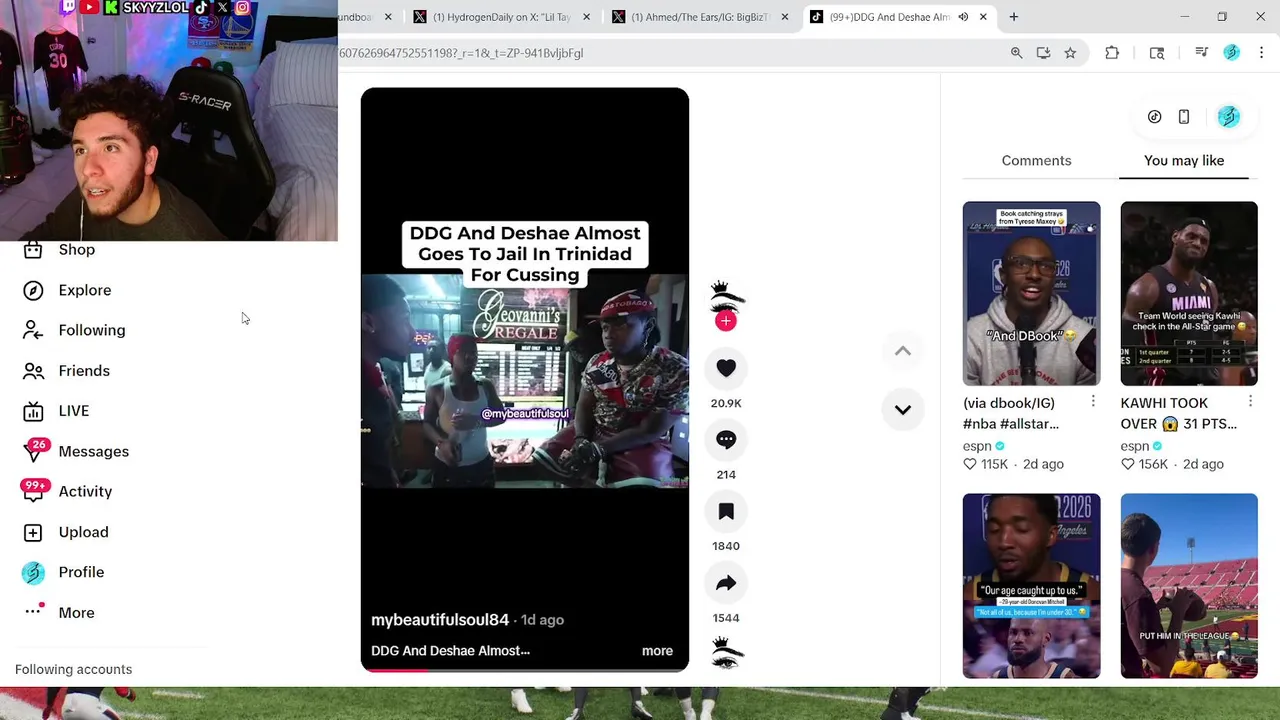The image size is (1280, 720).
Task: Open the browser extensions puzzle icon
Action: pos(1112,53)
